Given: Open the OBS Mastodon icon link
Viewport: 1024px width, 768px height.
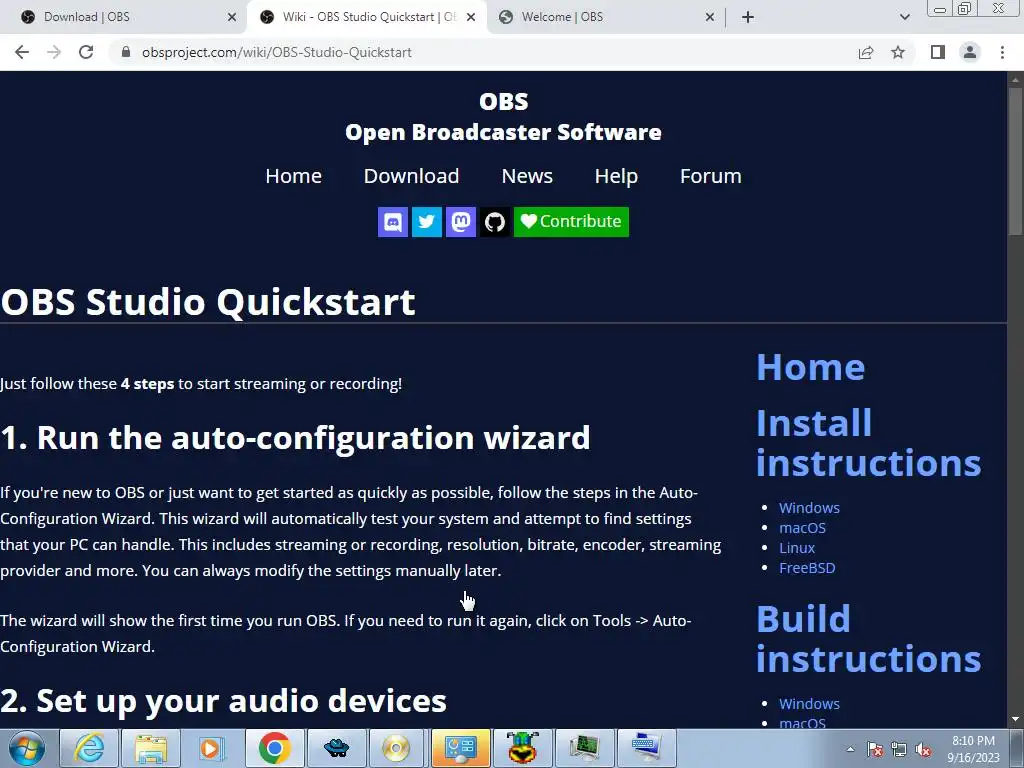Looking at the screenshot, I should coord(460,222).
